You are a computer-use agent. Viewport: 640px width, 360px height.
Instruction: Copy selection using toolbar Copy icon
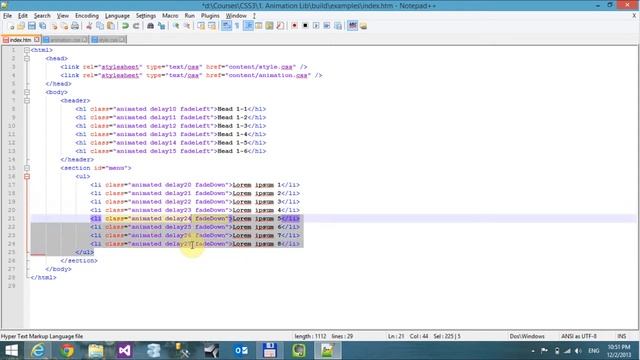click(x=100, y=26)
